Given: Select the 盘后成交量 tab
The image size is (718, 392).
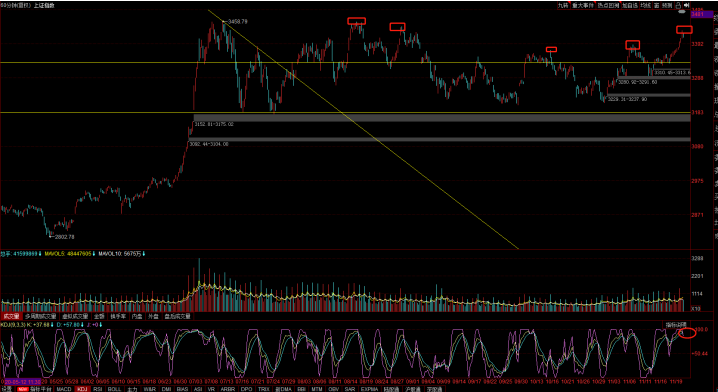Looking at the screenshot, I should 178,316.
